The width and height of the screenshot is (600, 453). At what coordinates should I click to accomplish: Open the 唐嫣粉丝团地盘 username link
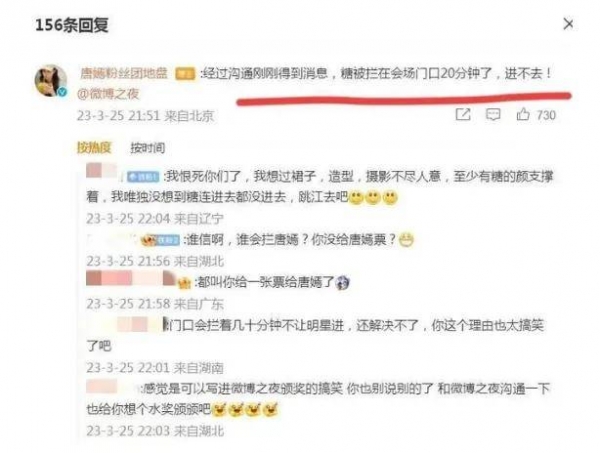point(124,73)
